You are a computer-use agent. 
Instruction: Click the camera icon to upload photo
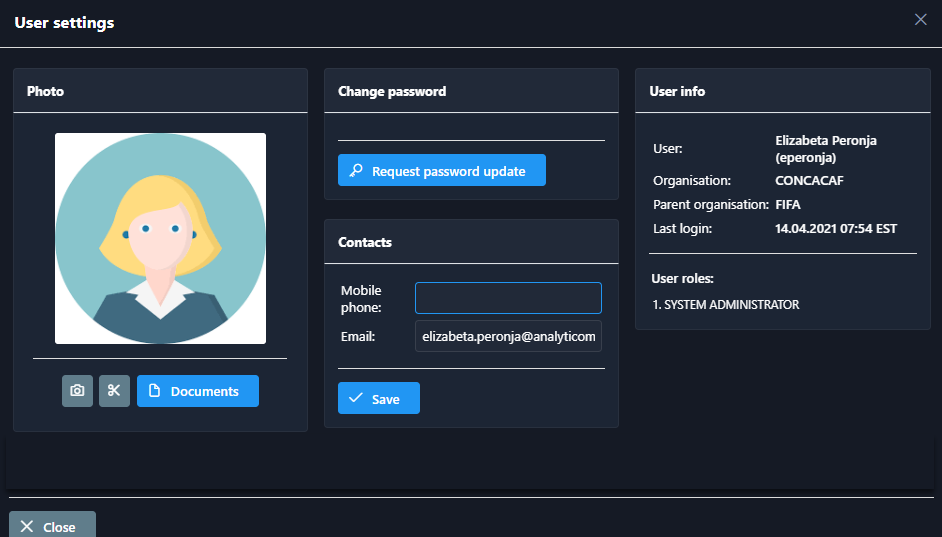point(77,391)
